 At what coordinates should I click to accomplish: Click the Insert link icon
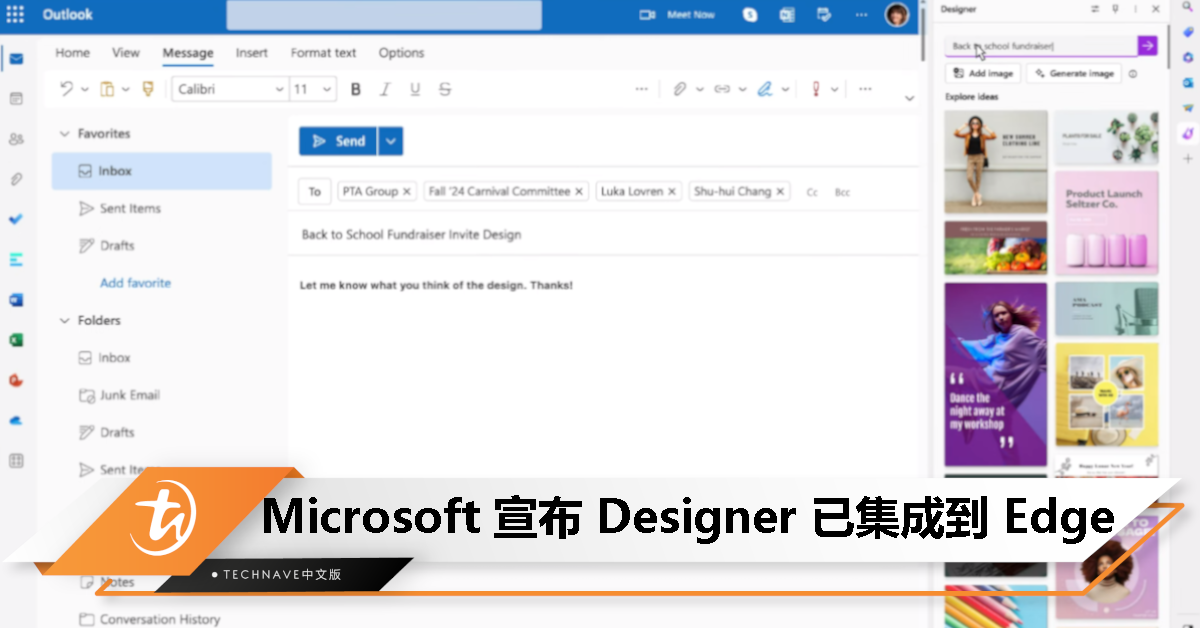click(721, 89)
